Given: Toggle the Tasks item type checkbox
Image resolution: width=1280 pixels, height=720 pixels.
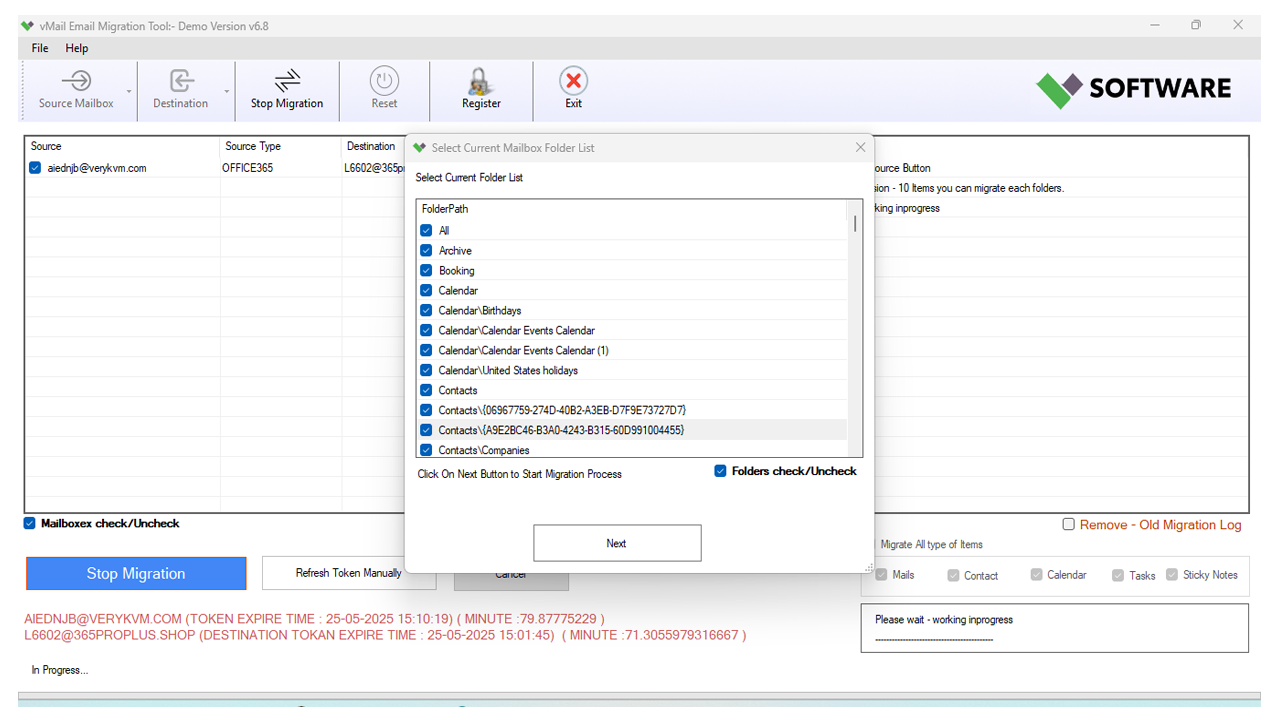Looking at the screenshot, I should [1118, 575].
